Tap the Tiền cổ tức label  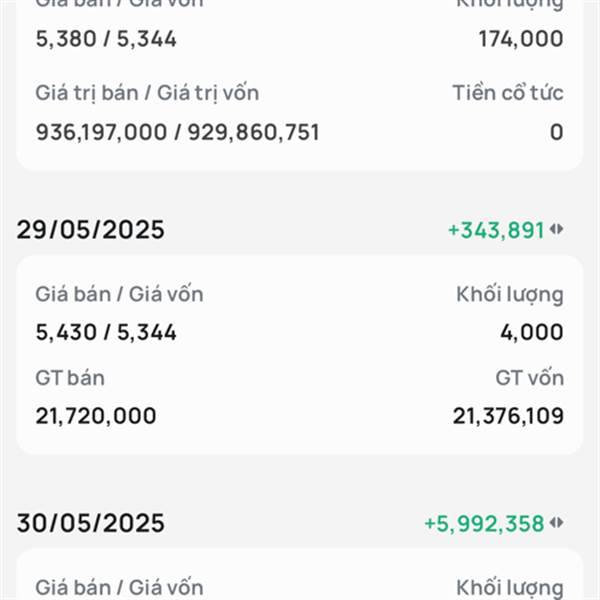(508, 93)
